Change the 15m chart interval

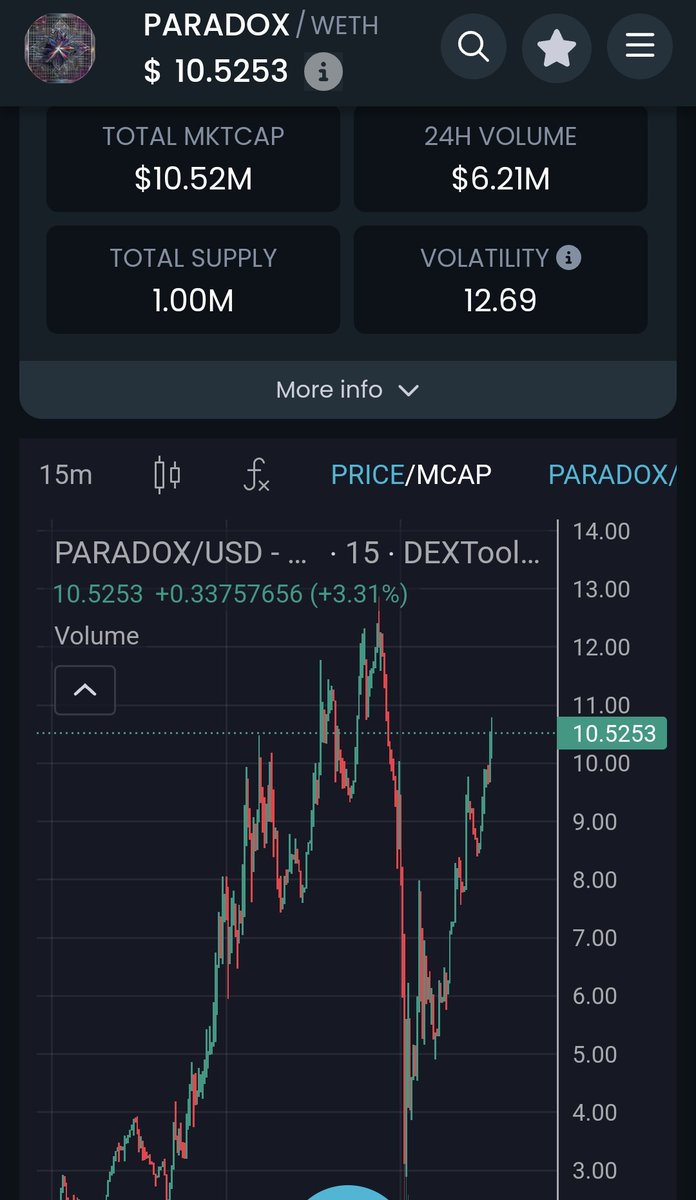tap(66, 474)
